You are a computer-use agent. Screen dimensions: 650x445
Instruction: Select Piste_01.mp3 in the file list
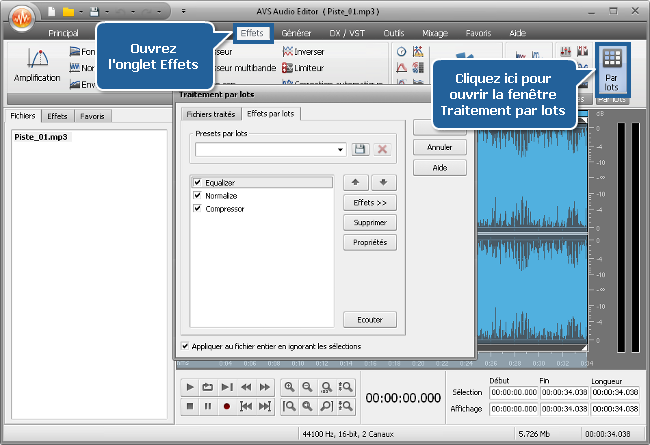[41, 137]
